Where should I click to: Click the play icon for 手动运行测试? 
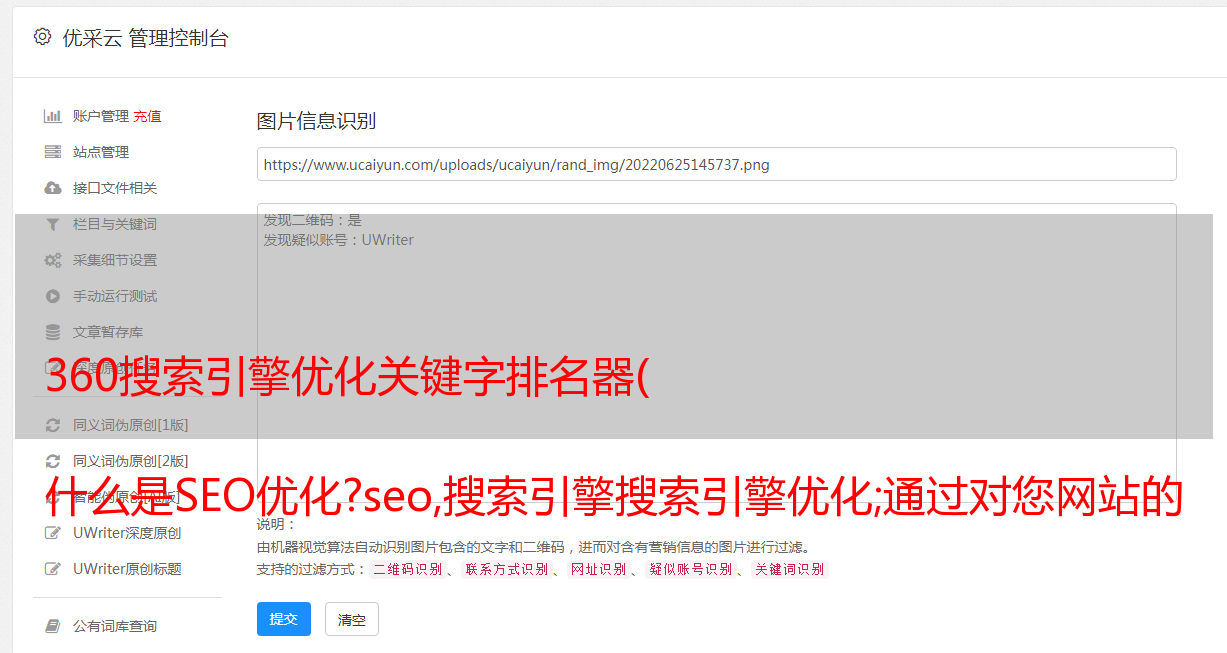click(53, 296)
